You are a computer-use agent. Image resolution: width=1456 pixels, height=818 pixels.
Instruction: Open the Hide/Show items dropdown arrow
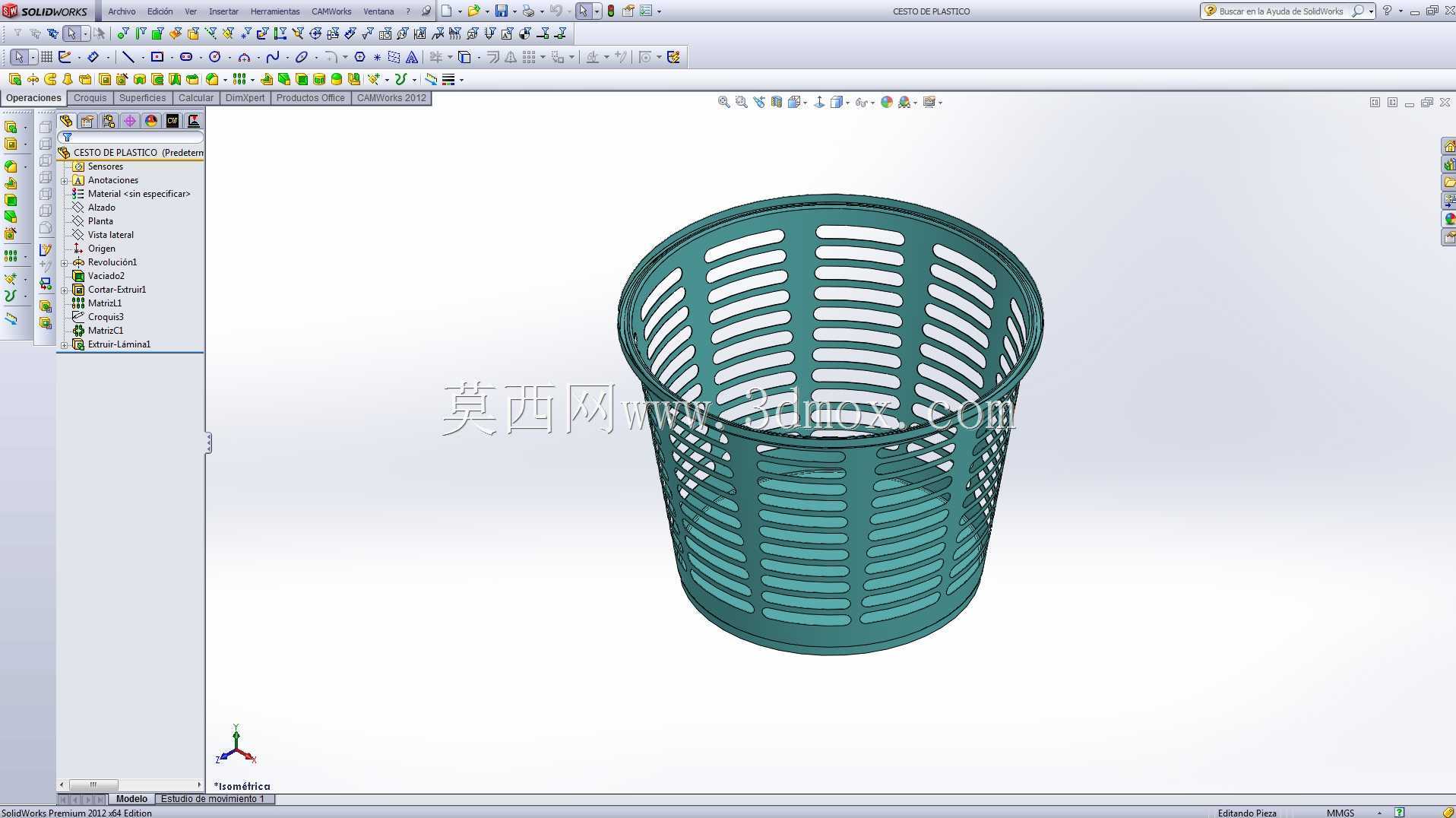coord(872,103)
